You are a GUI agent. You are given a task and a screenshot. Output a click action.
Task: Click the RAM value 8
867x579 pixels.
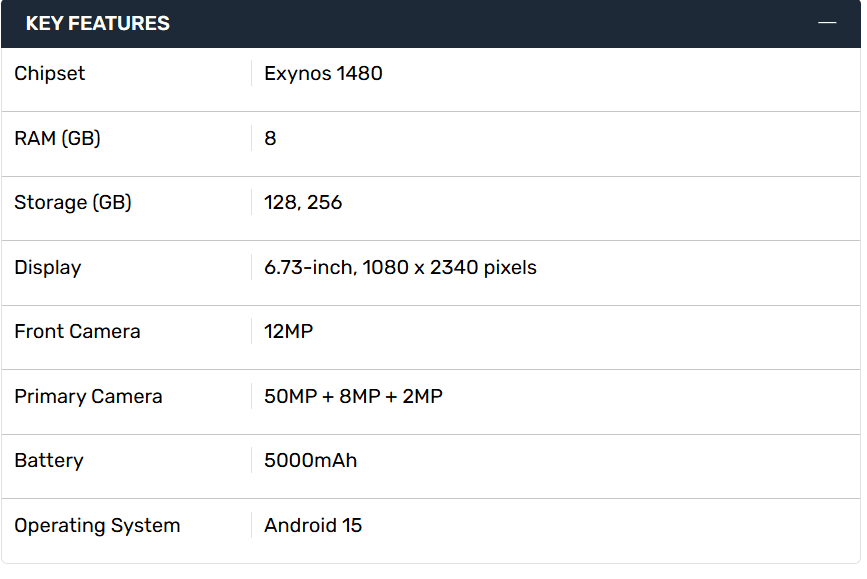270,138
